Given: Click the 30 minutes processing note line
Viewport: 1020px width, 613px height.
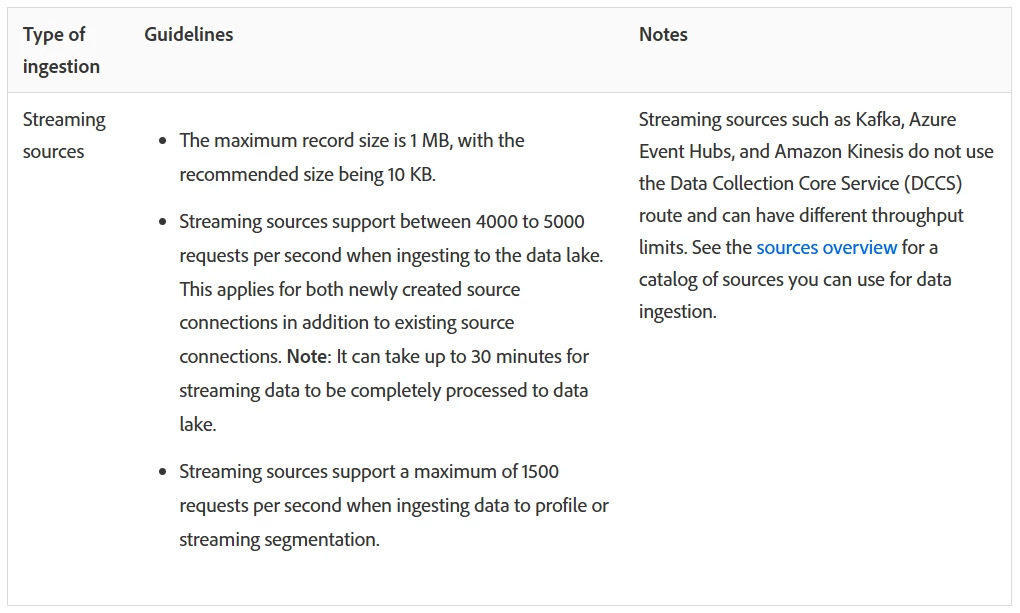Looking at the screenshot, I should (x=438, y=357).
